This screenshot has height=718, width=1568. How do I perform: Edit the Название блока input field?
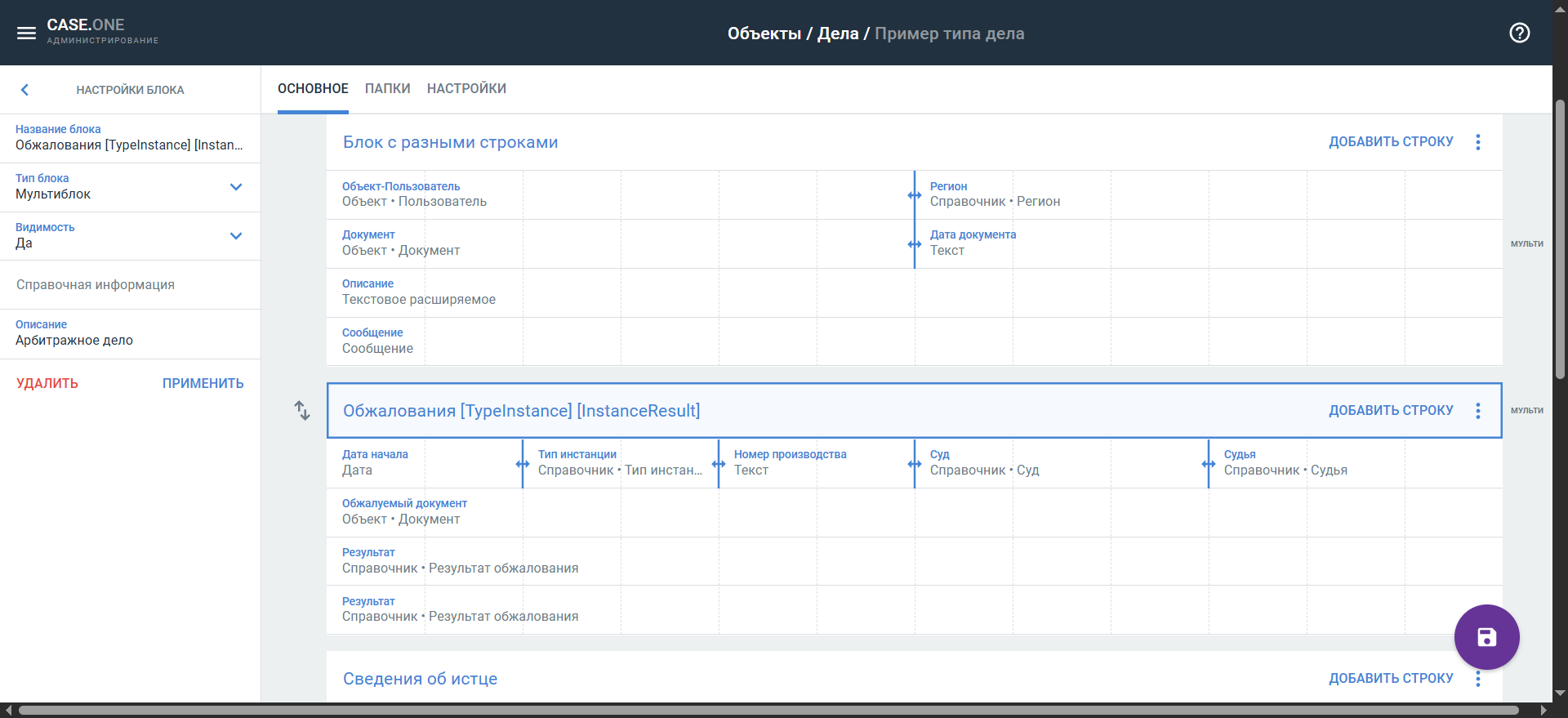[129, 145]
